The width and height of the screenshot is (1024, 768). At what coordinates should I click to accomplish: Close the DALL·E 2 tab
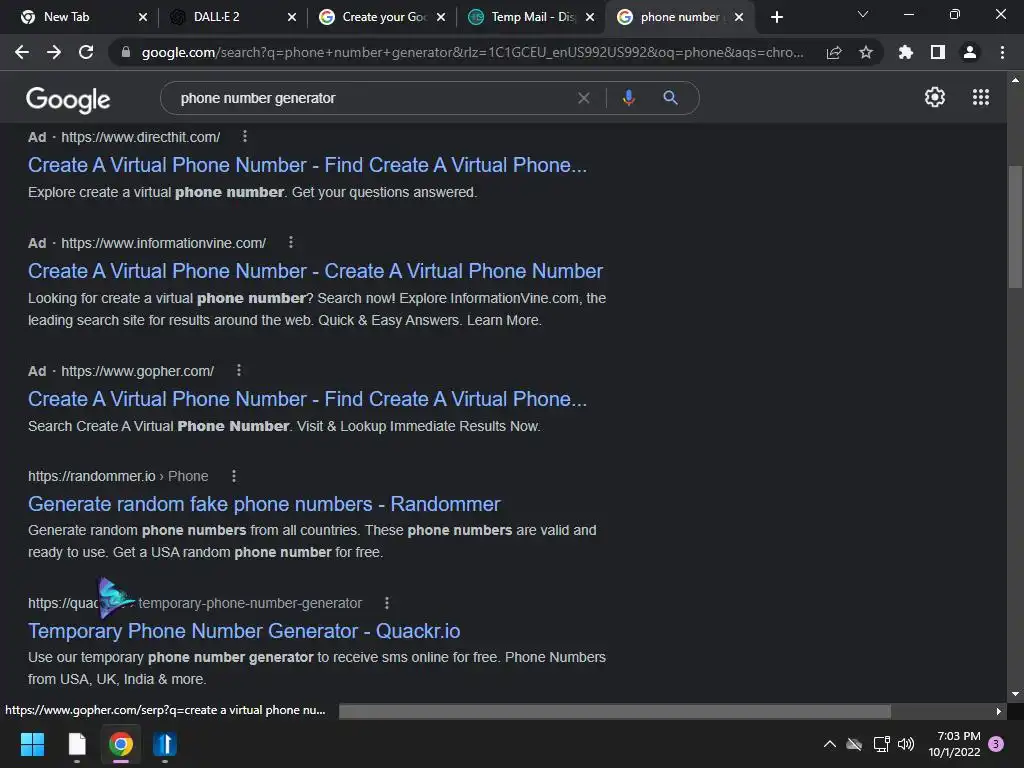pos(292,17)
